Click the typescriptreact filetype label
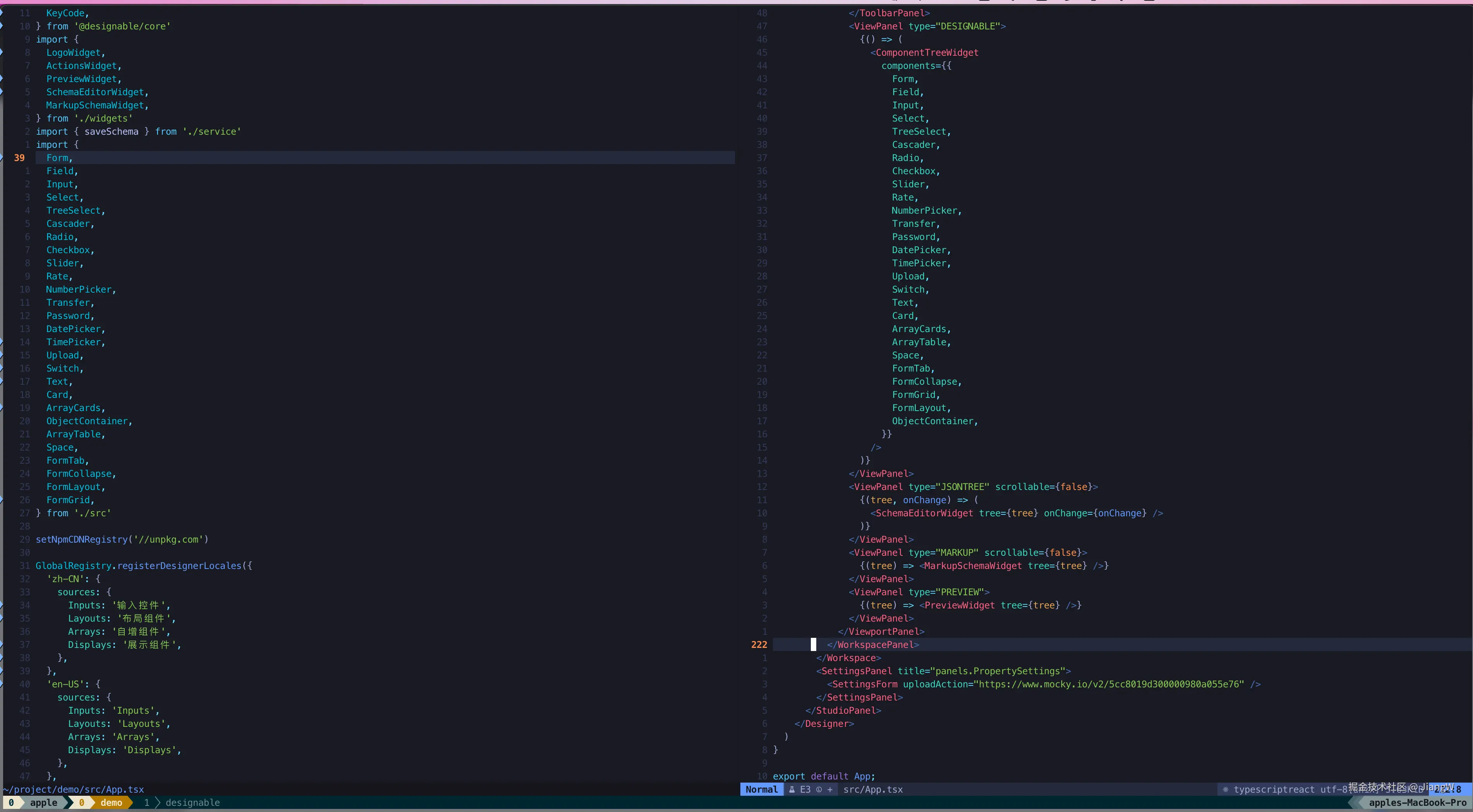The width and height of the screenshot is (1473, 812). pos(1274,789)
